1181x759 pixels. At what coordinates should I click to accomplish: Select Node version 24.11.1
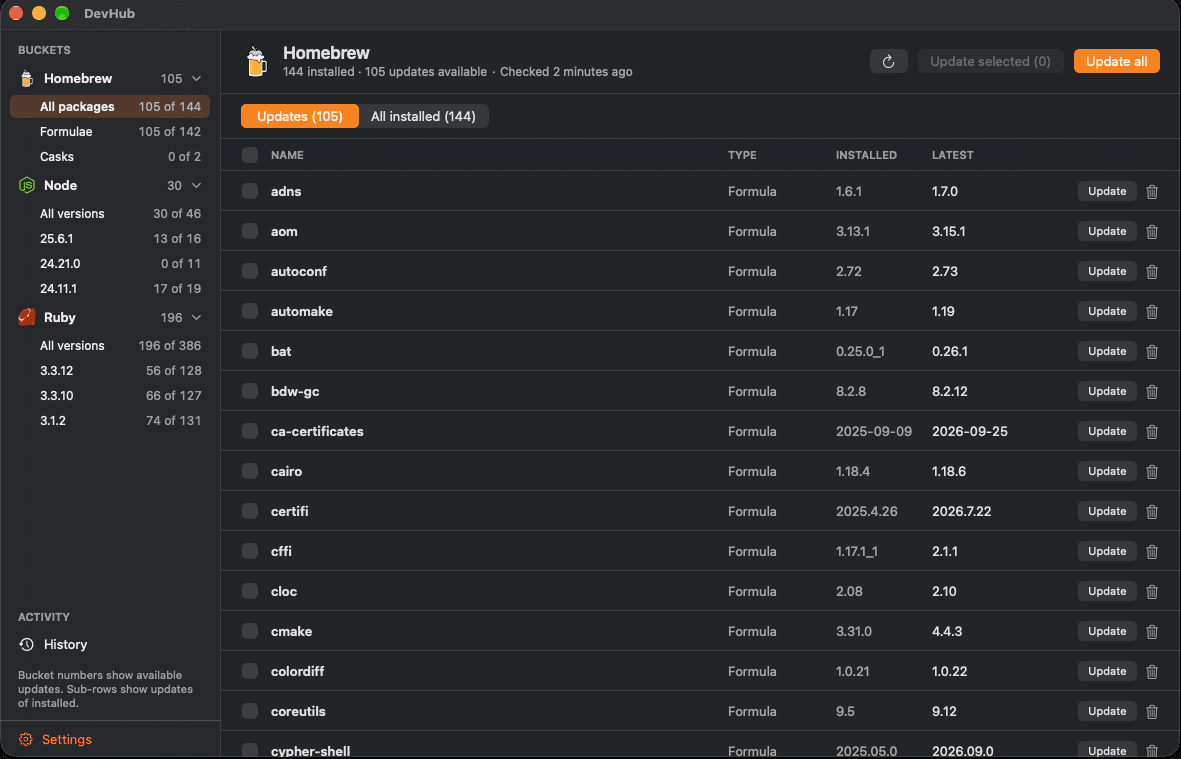tap(110, 288)
